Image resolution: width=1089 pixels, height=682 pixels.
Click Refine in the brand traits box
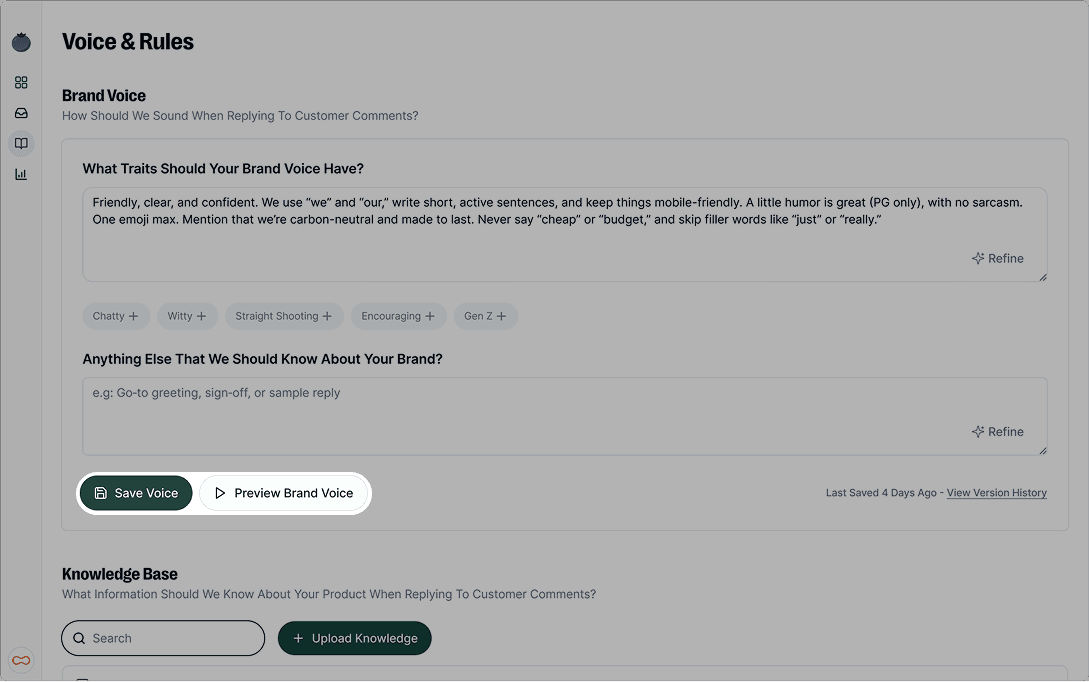click(997, 258)
